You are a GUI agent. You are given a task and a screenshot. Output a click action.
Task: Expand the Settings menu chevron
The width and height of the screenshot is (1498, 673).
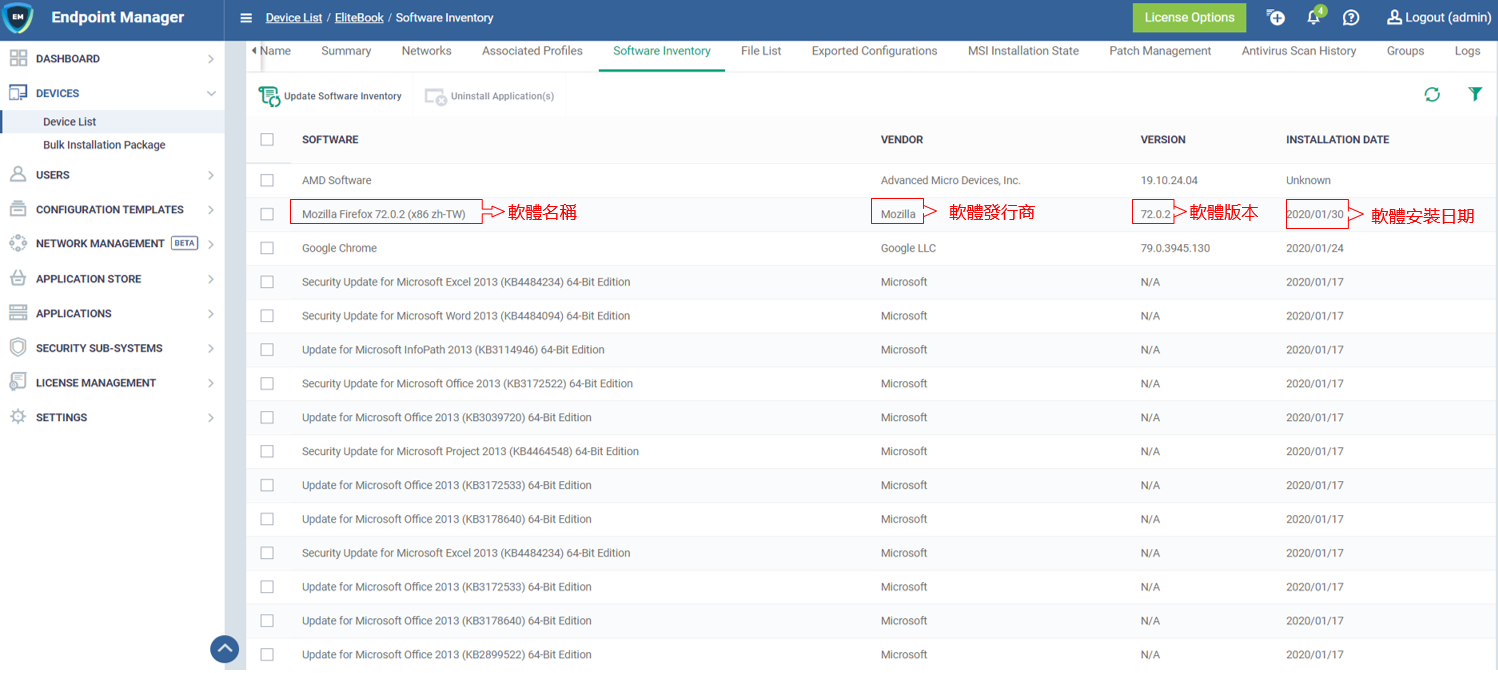pyautogui.click(x=211, y=417)
